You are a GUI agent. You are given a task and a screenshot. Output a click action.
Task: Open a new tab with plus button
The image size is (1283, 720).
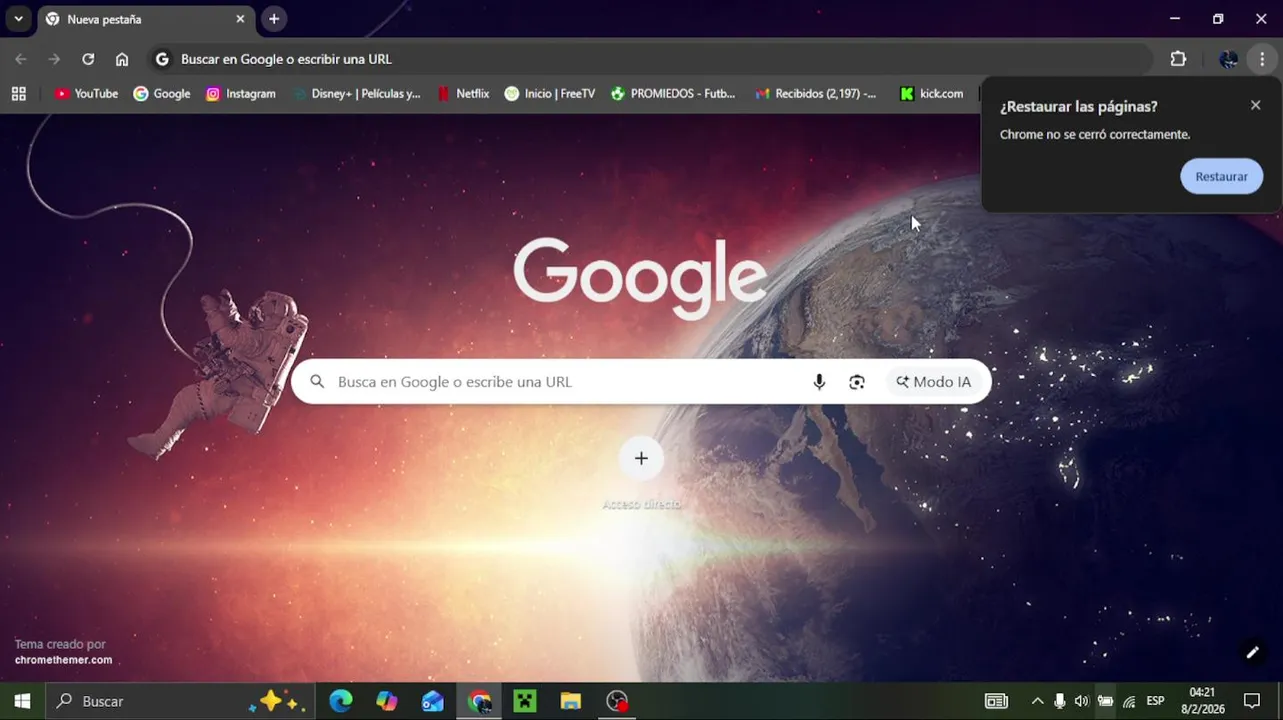coord(274,19)
